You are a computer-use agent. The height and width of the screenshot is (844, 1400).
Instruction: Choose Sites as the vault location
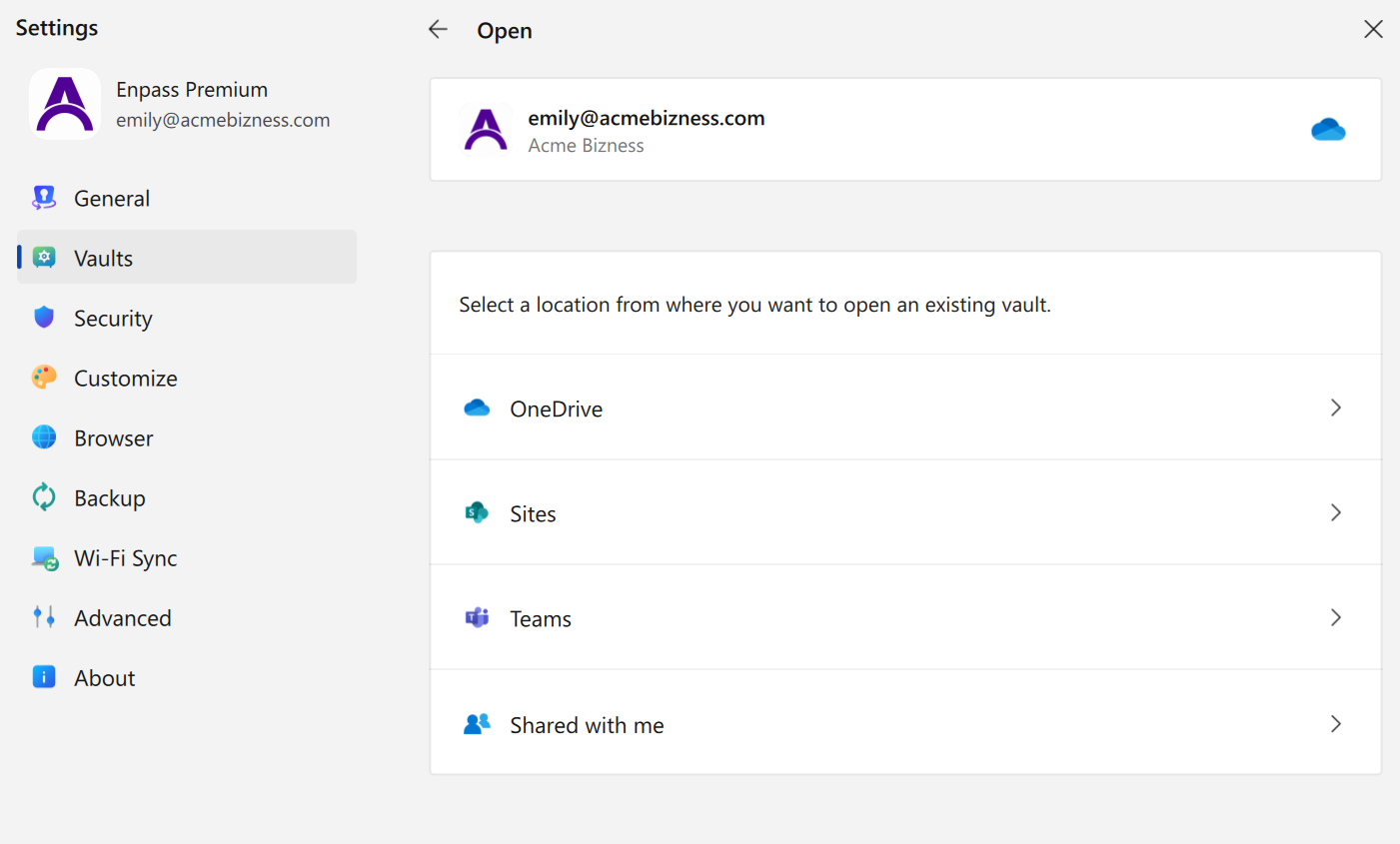coord(905,512)
